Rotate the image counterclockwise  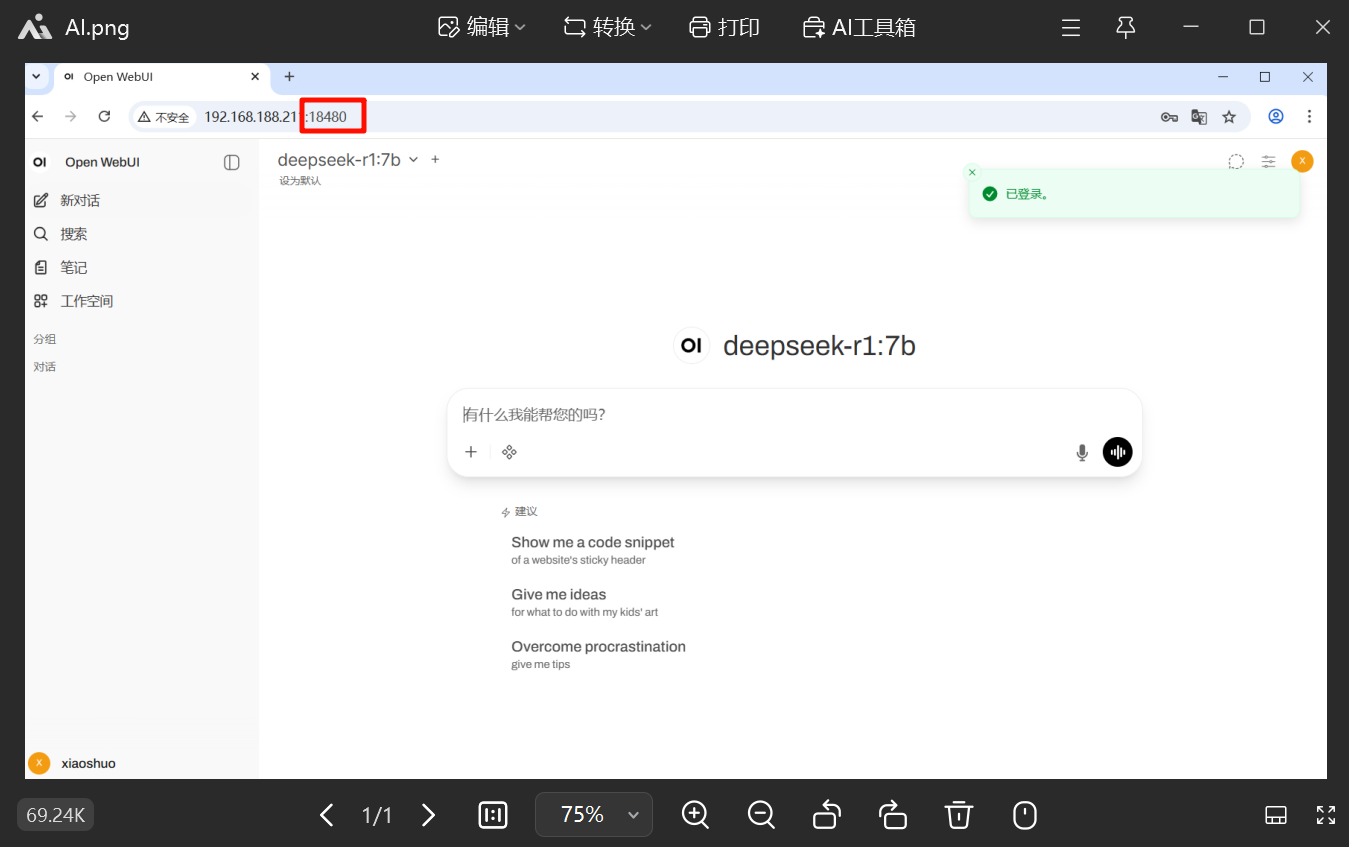tap(827, 815)
